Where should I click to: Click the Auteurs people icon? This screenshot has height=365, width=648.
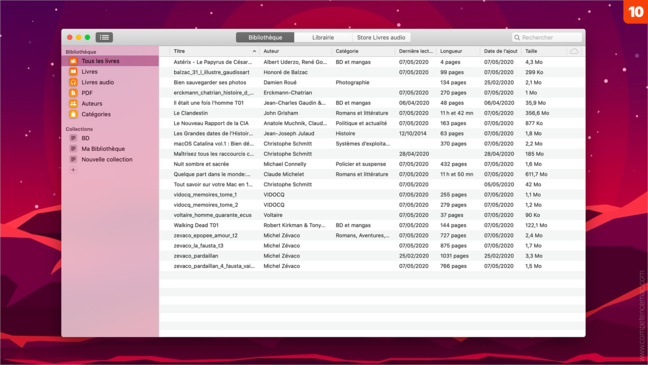click(73, 103)
